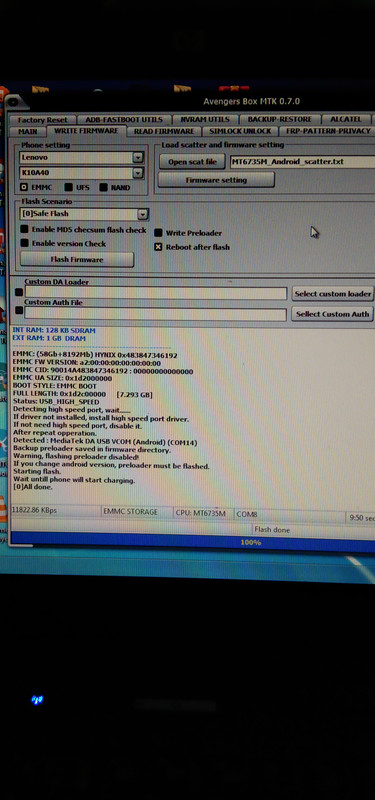Click the EMMC CID log line
Image resolution: width=375 pixels, height=800 pixels.
point(103,371)
